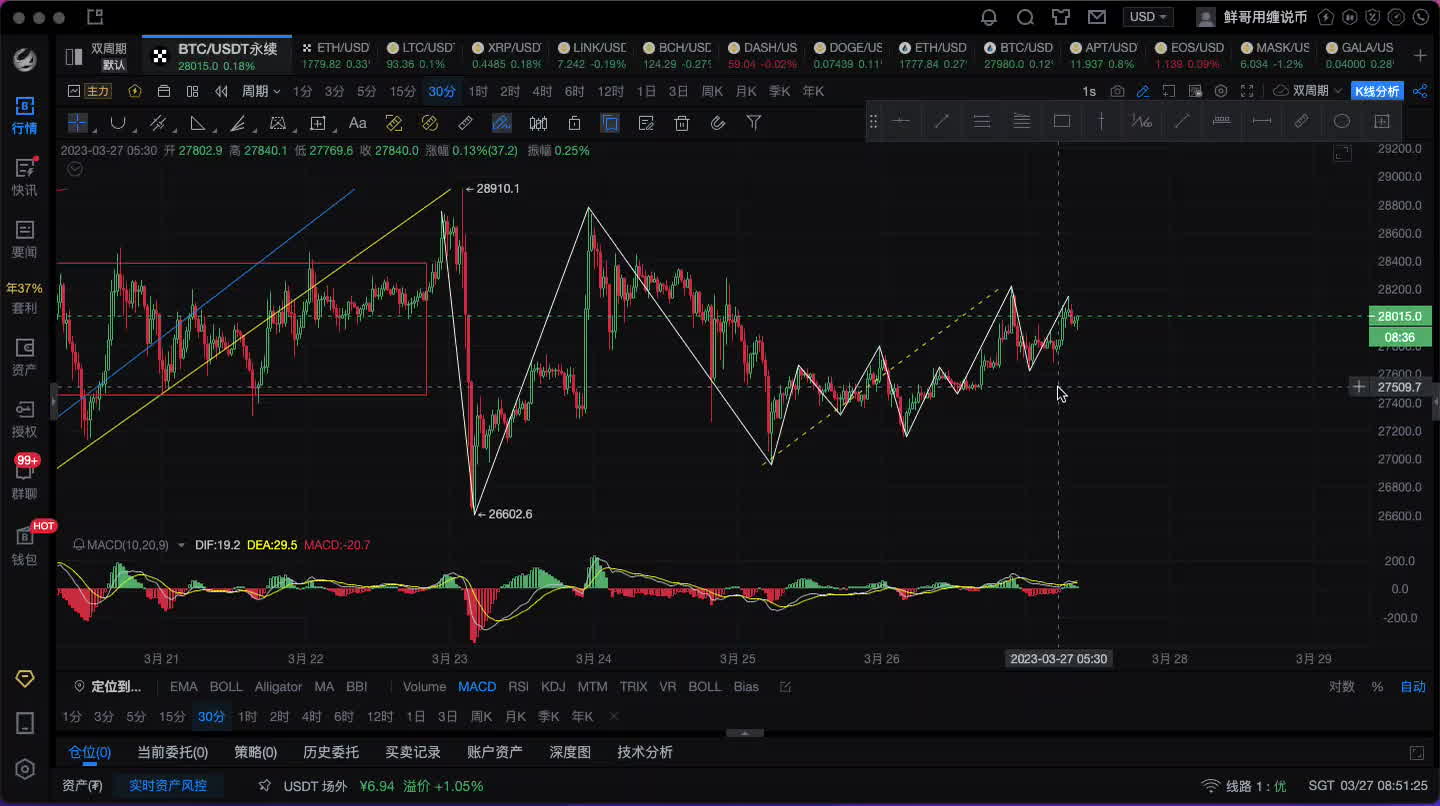
Task: Enable the BOLL main chart overlay
Action: click(x=225, y=687)
